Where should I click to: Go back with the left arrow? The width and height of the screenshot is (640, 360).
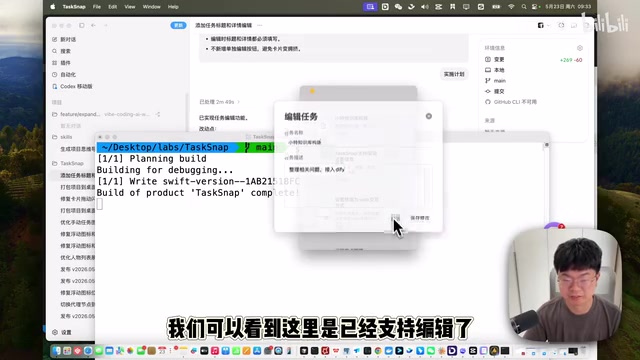click(93, 25)
